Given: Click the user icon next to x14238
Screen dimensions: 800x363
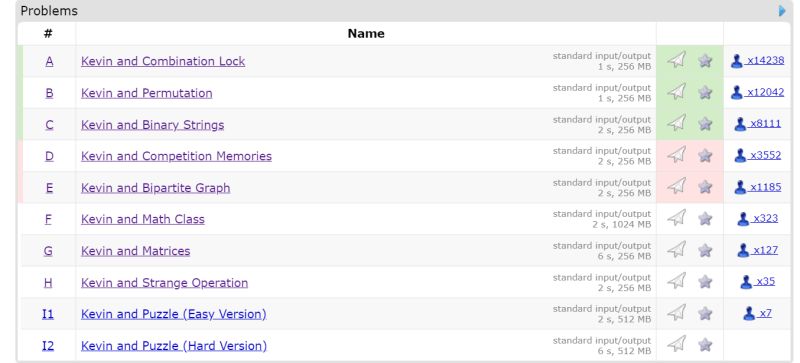Looking at the screenshot, I should click(x=736, y=61).
